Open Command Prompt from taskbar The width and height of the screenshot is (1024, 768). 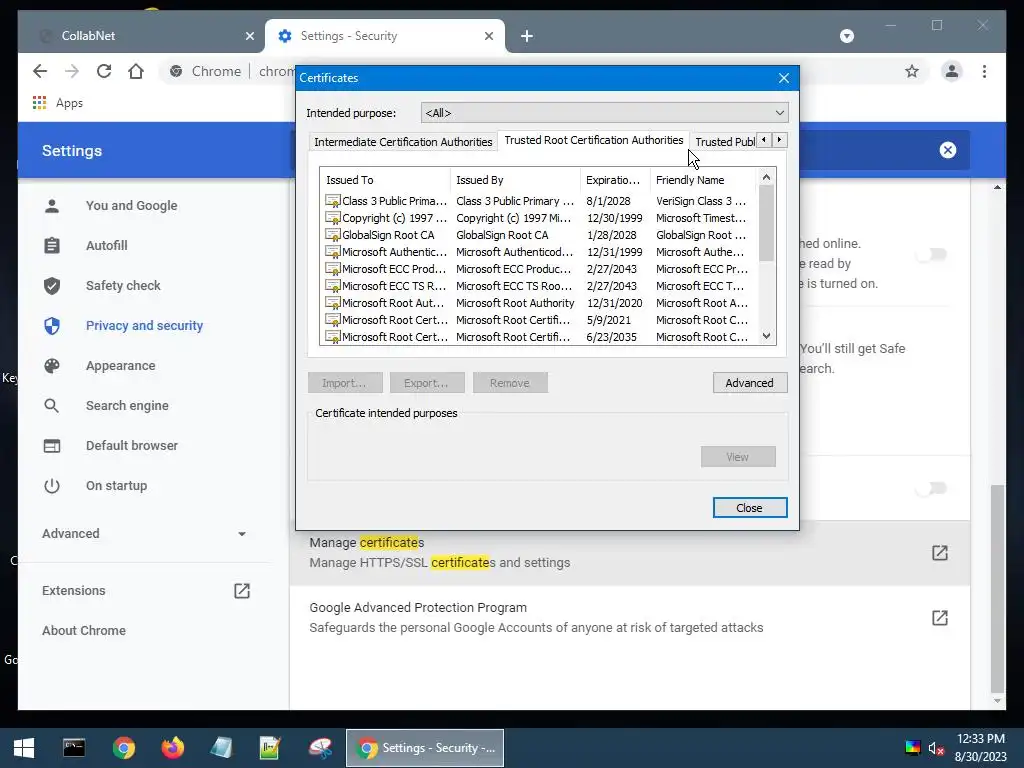[74, 748]
